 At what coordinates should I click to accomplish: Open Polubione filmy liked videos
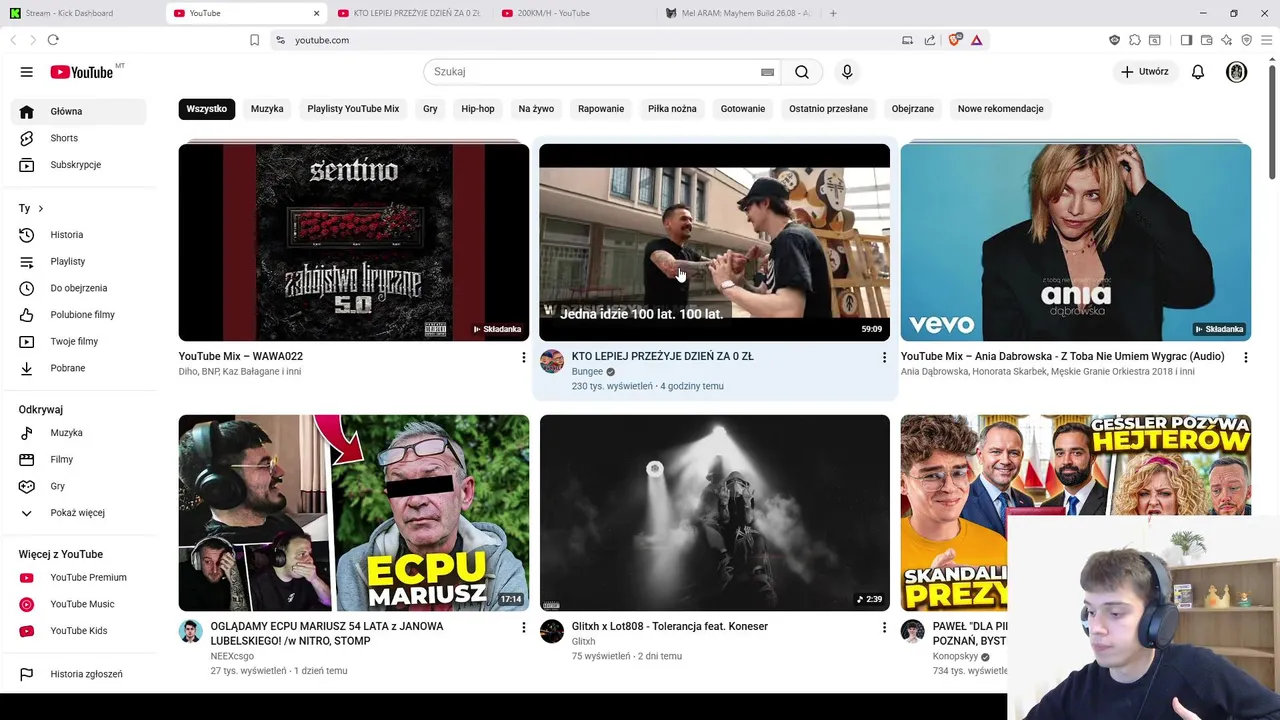tap(78, 315)
